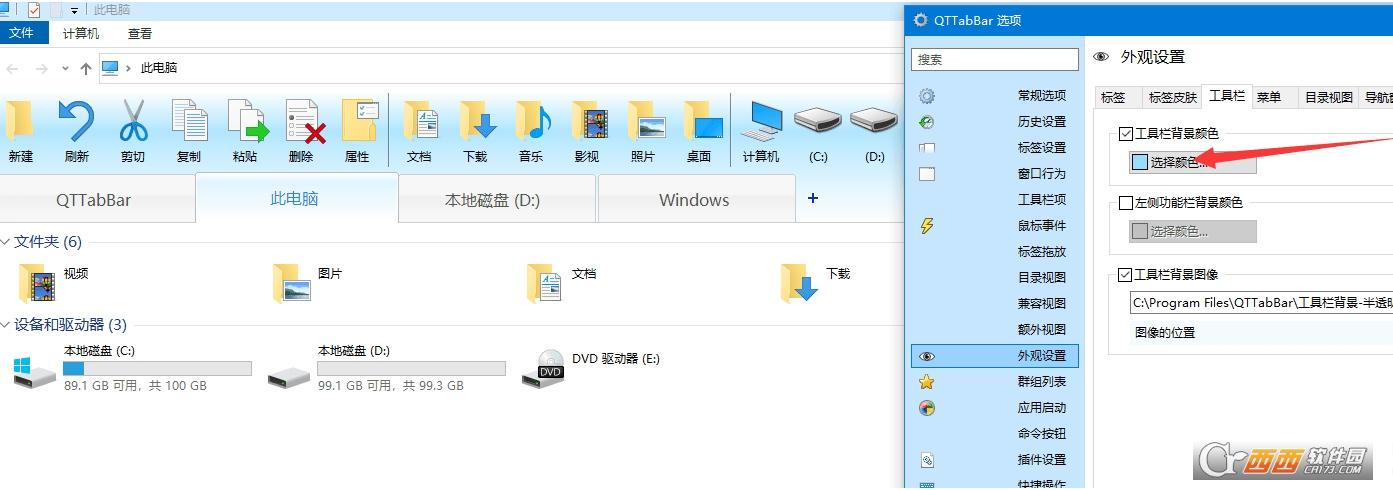Collapse the 设备和驱动器 (3) group
The width and height of the screenshot is (1393, 490).
6,325
